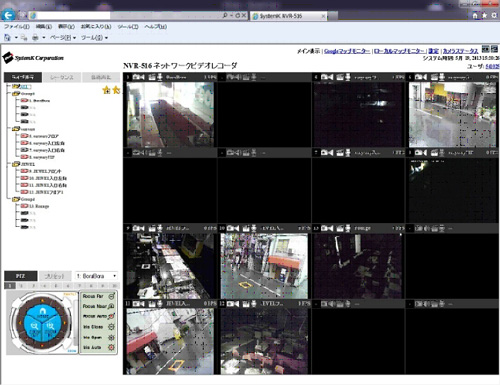Select camera 13. Rouge in tree
500x385 pixels.
(35, 206)
